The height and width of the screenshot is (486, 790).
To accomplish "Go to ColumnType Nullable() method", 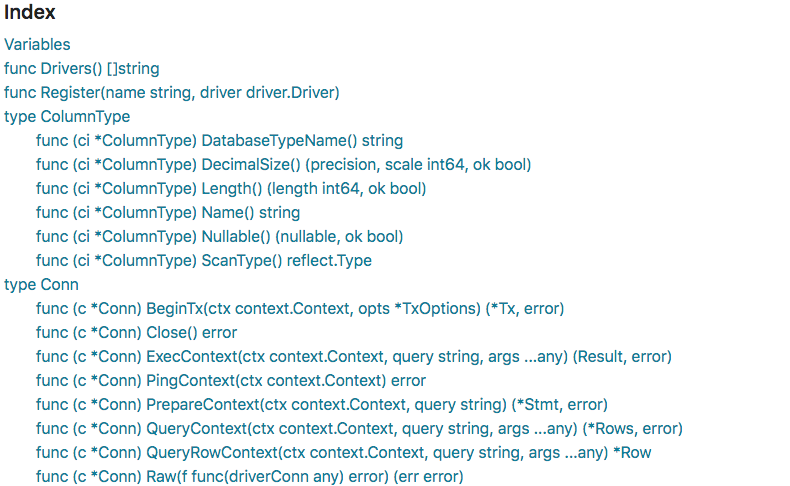I will [220, 237].
